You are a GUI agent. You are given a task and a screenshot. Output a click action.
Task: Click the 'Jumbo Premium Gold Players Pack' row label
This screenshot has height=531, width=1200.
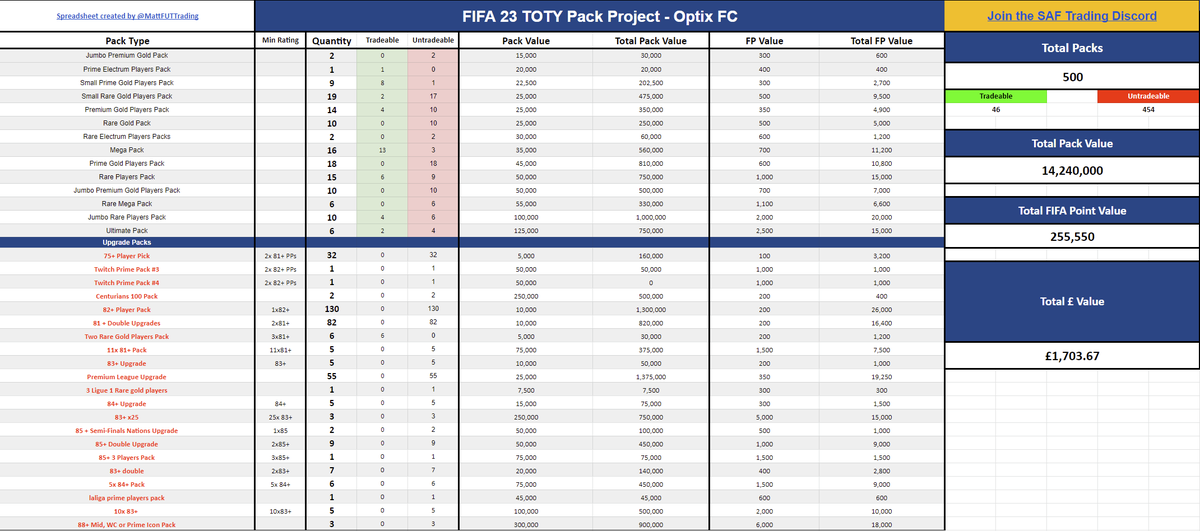click(127, 190)
